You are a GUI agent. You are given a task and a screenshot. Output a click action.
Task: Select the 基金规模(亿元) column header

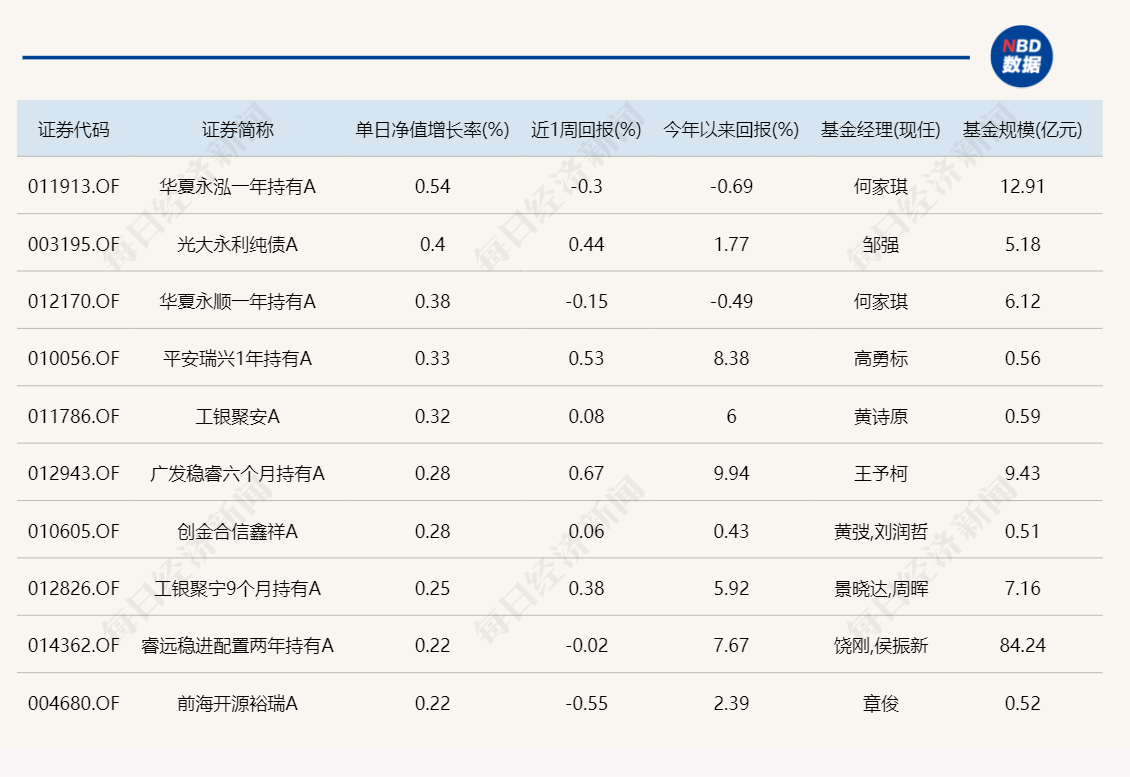pyautogui.click(x=1023, y=130)
